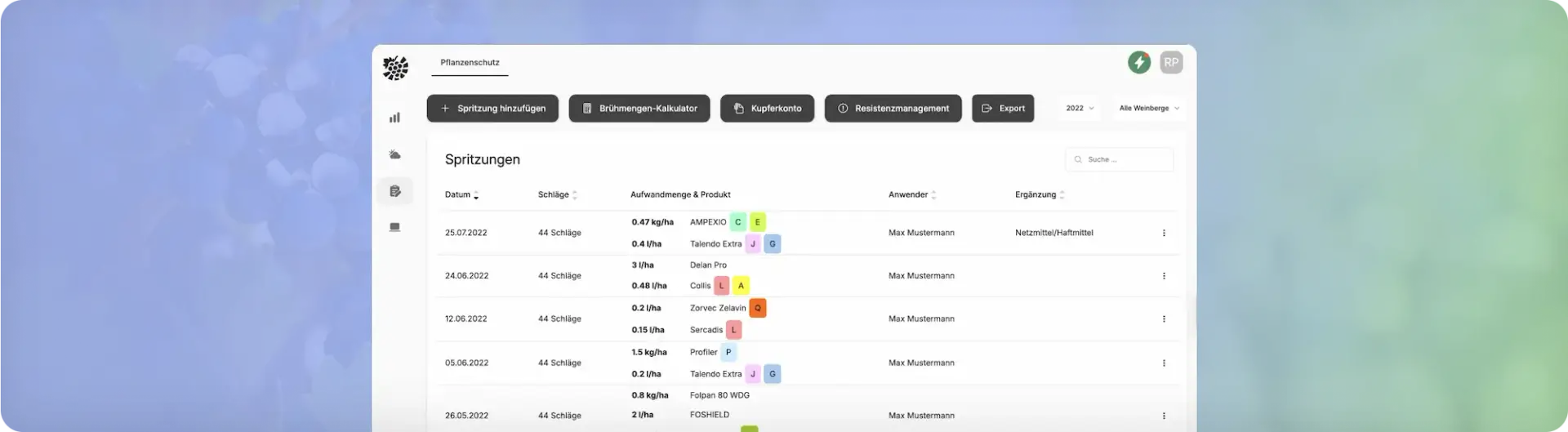Click the Zorvec Zelavin product name

pos(718,309)
